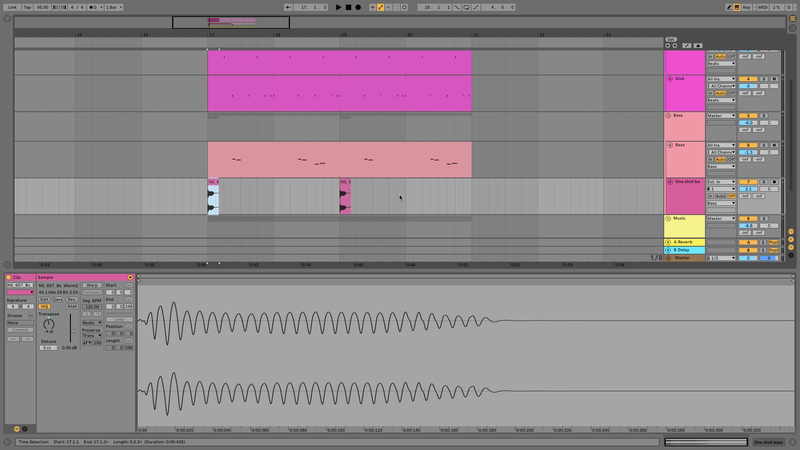This screenshot has height=450, width=800.
Task: Show or hide Mixer section button
Action: [x=791, y=247]
